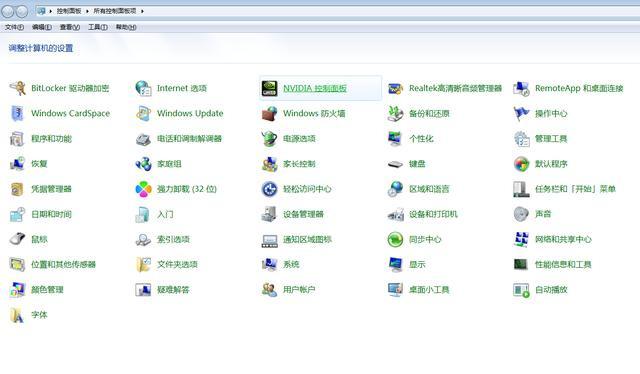Click the 入门 link

(x=165, y=214)
